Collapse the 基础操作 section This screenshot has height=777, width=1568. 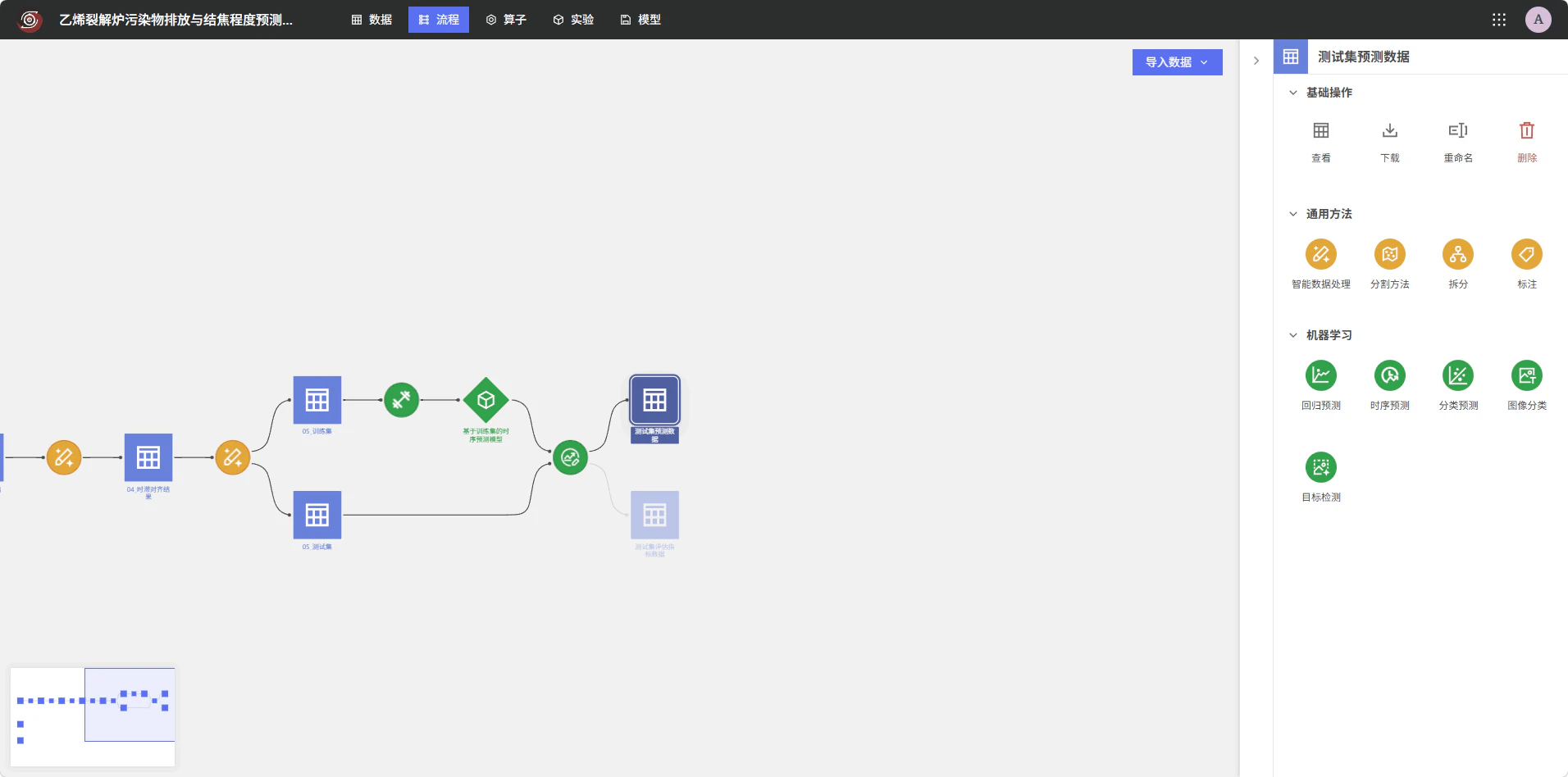click(1293, 93)
